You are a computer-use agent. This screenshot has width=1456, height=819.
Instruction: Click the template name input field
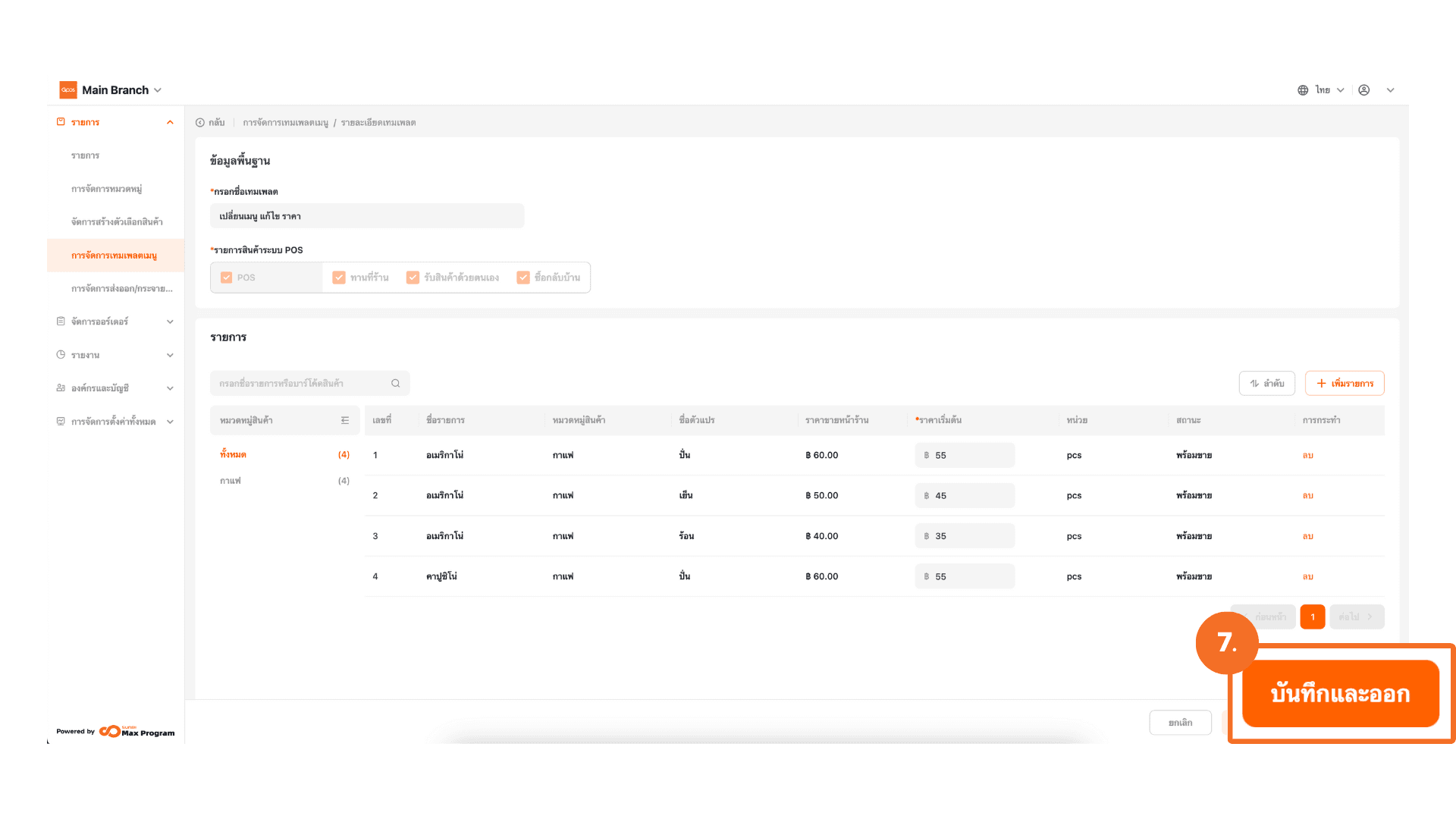366,216
